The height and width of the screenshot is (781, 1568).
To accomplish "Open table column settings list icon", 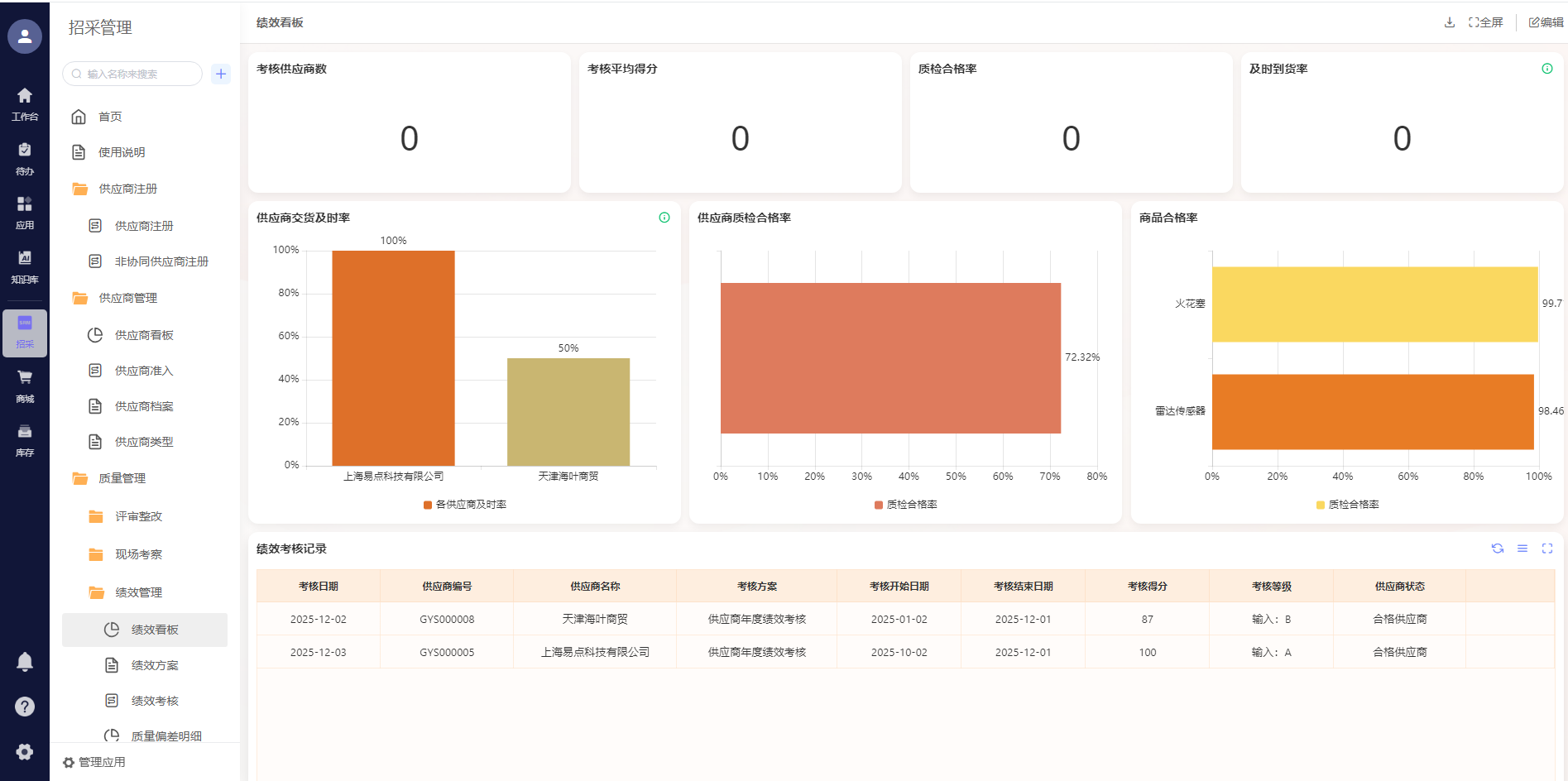I will [1522, 549].
